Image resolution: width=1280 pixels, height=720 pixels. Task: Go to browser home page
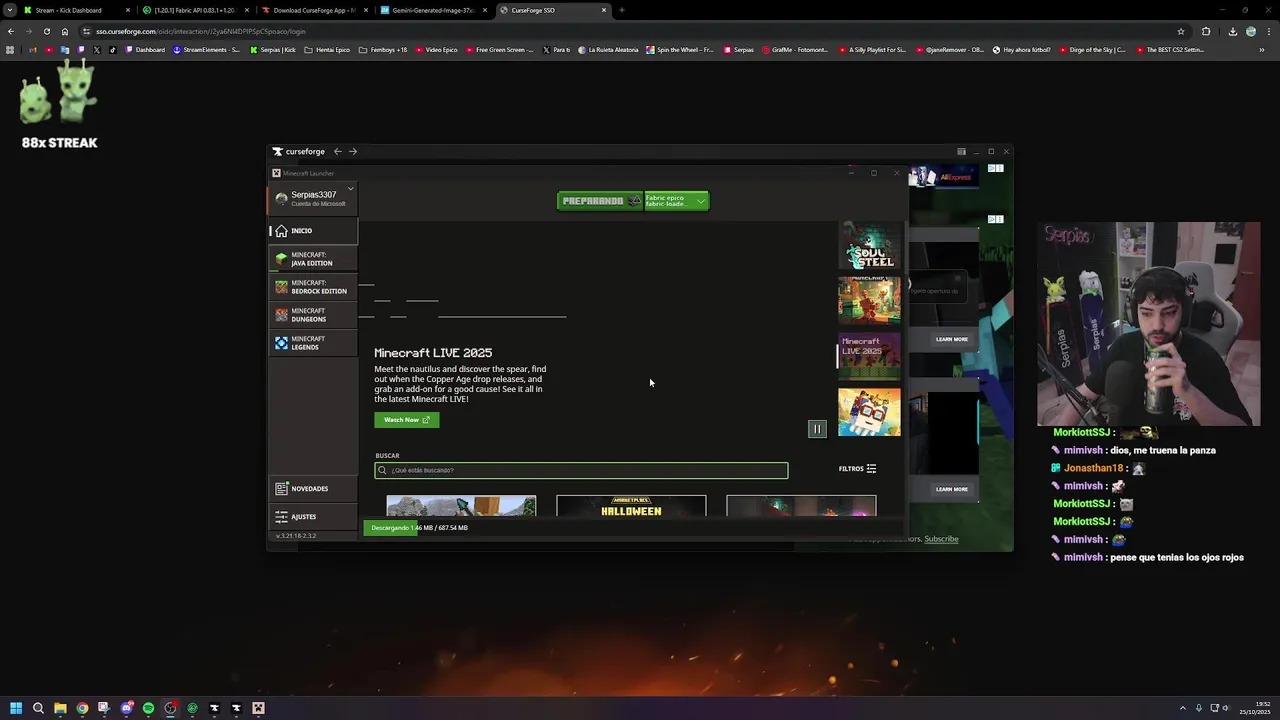pyautogui.click(x=65, y=31)
